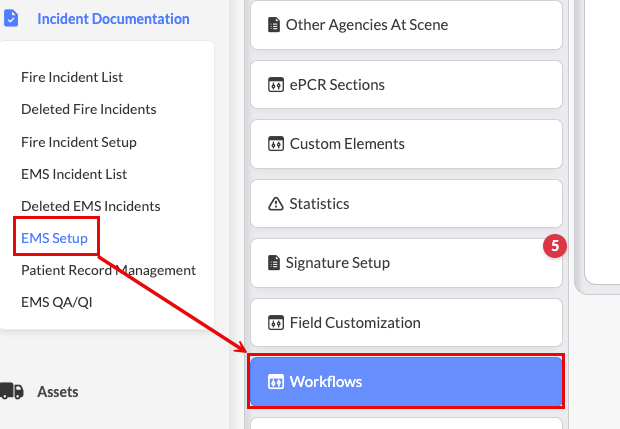Screen dimensions: 620x429
Task: Click the Workflows sliders icon
Action: pyautogui.click(x=276, y=382)
